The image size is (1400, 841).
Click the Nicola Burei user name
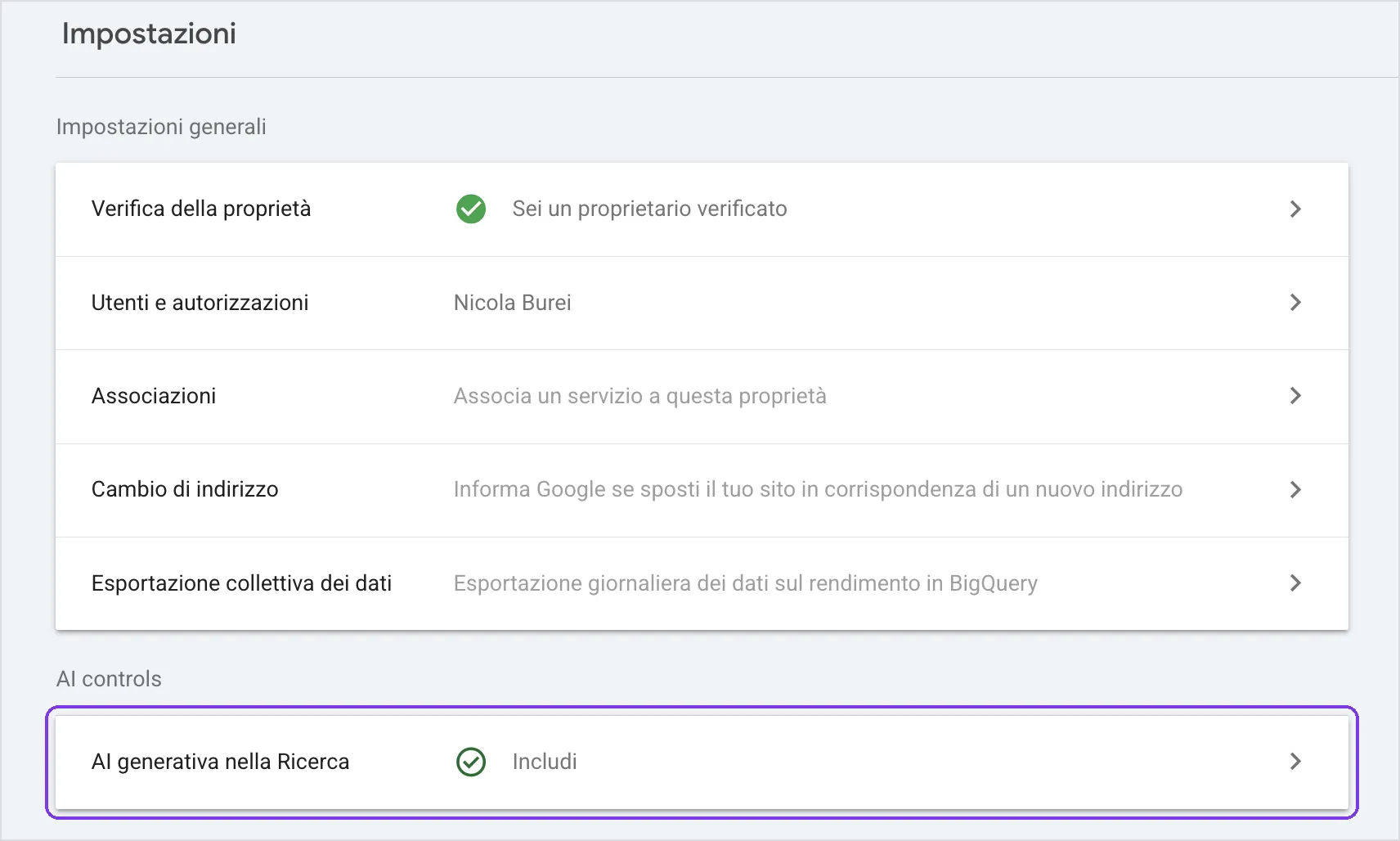coord(513,303)
